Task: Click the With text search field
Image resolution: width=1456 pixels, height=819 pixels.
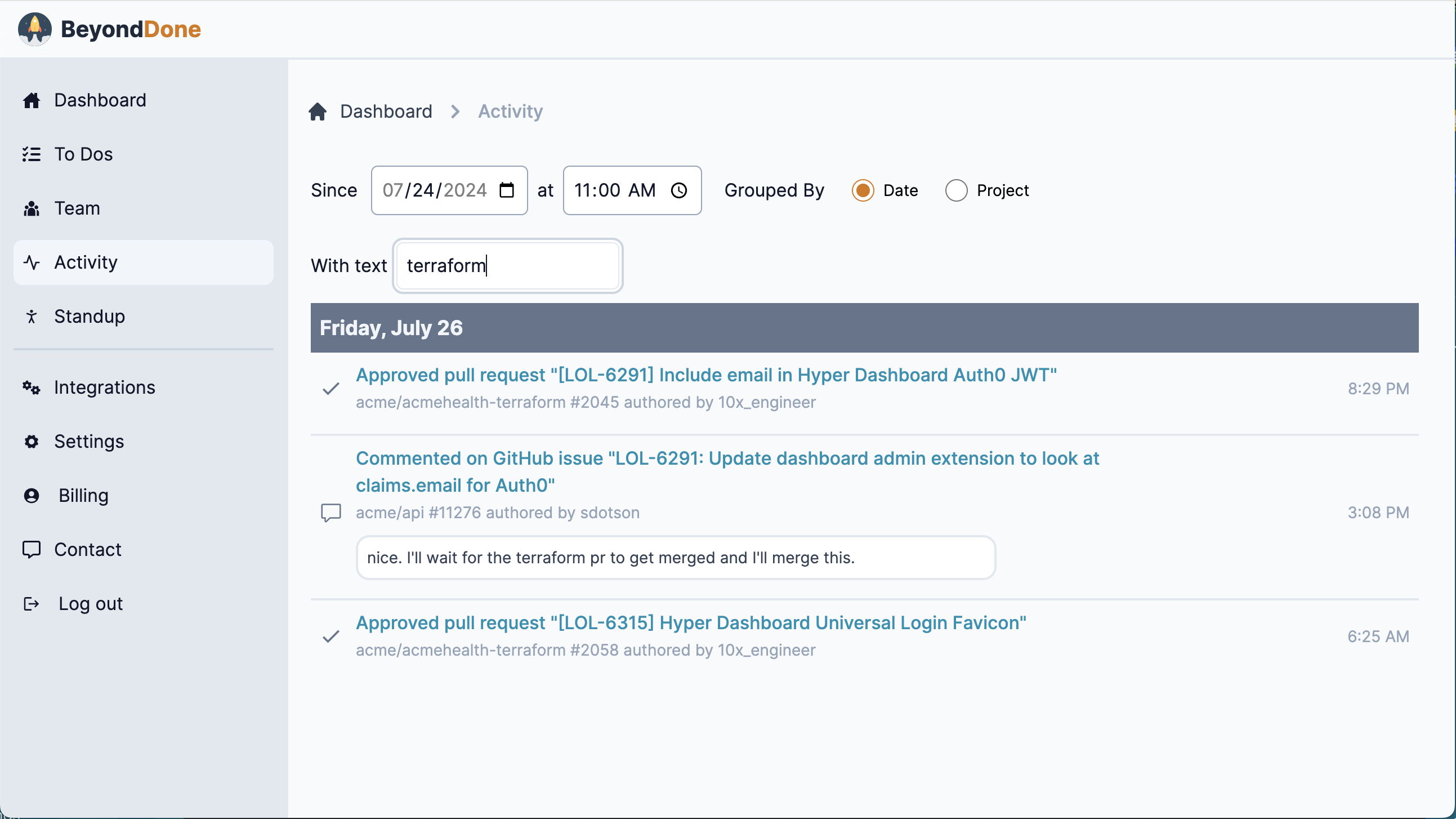Action: [507, 266]
